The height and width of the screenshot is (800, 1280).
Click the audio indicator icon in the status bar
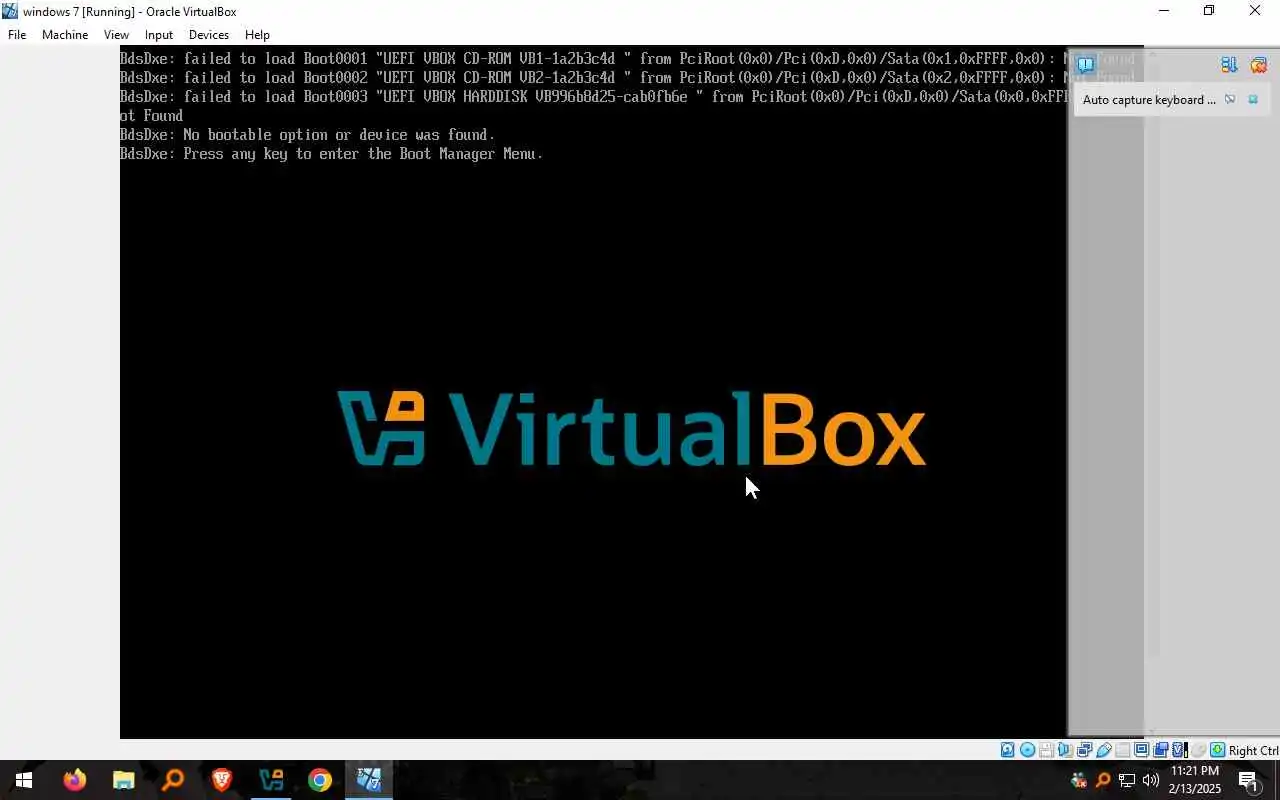click(1066, 750)
